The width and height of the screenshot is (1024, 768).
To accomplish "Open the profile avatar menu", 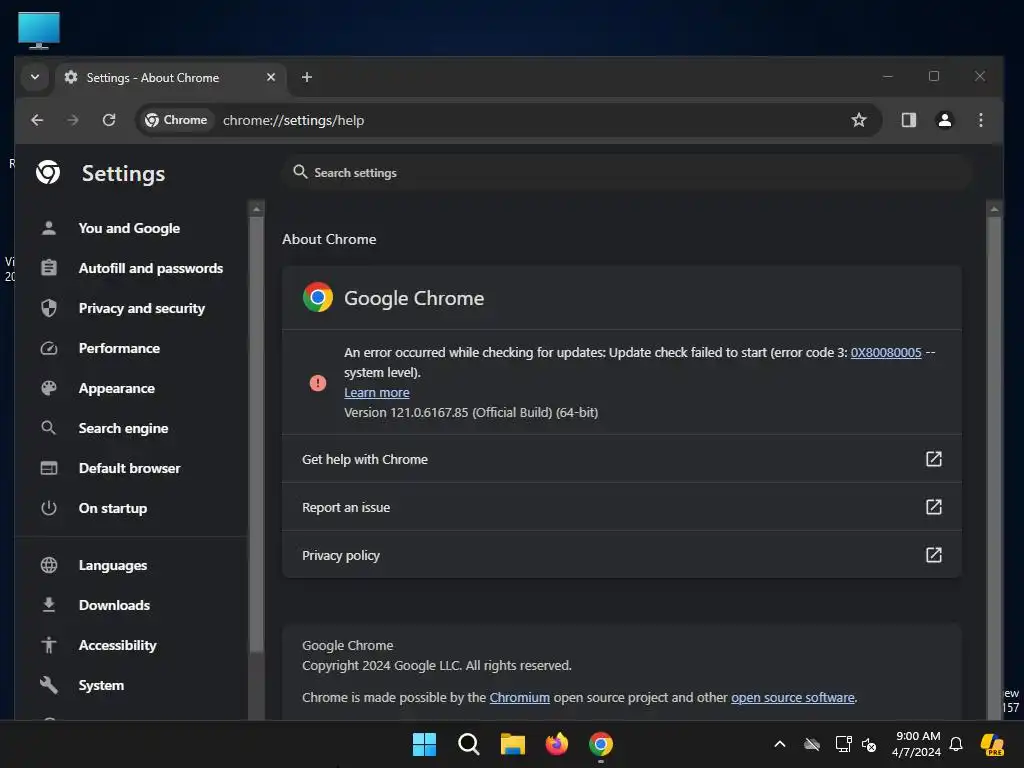I will click(x=944, y=120).
